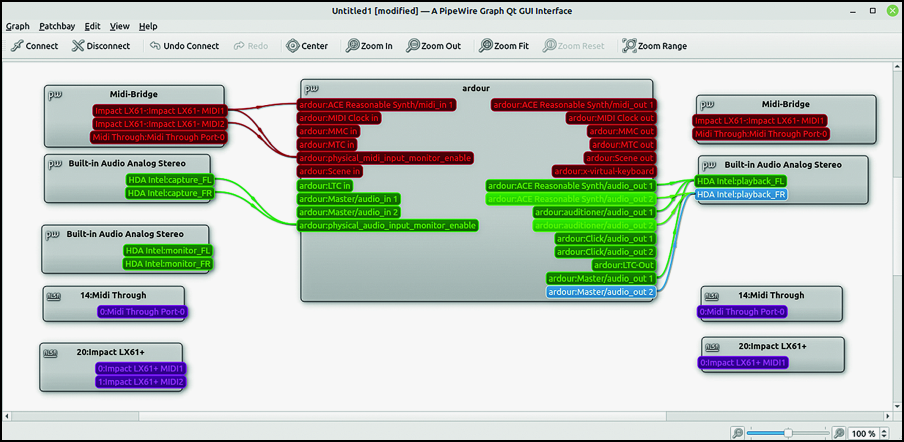Click the greyed Zoom Reset toolbar button

[573, 46]
